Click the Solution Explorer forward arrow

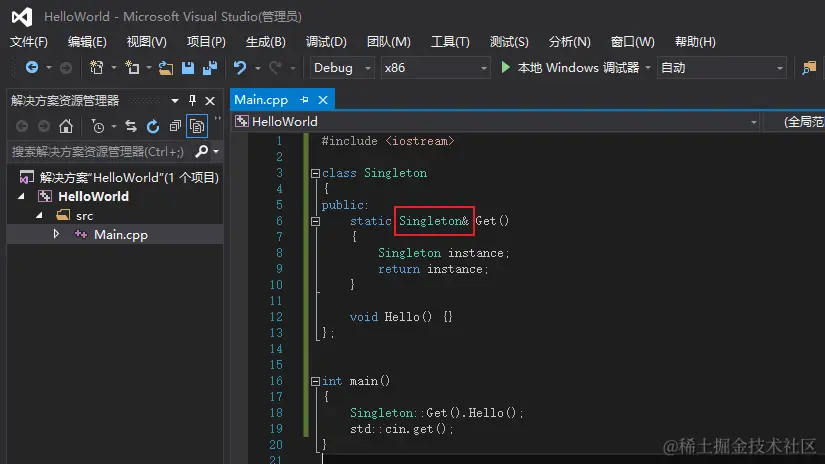[44, 126]
